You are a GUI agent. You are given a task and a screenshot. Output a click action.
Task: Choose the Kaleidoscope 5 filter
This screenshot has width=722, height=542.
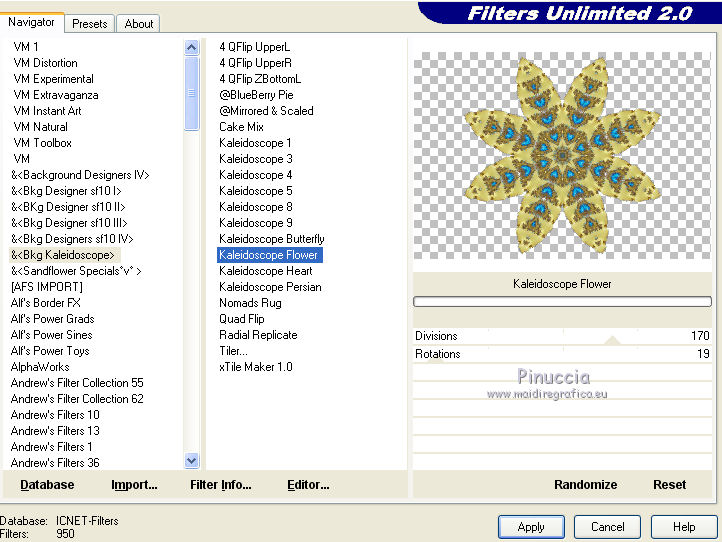[x=256, y=191]
